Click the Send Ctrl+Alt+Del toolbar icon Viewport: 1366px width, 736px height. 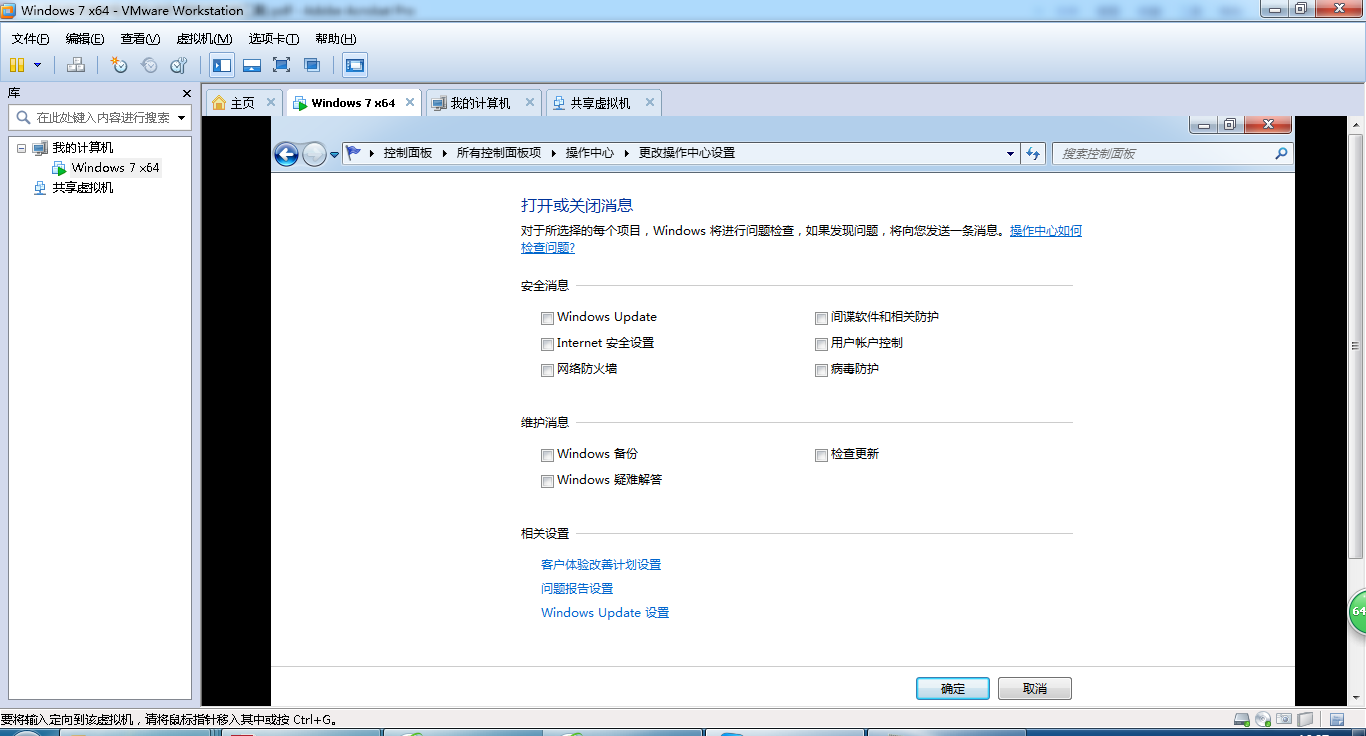[76, 65]
